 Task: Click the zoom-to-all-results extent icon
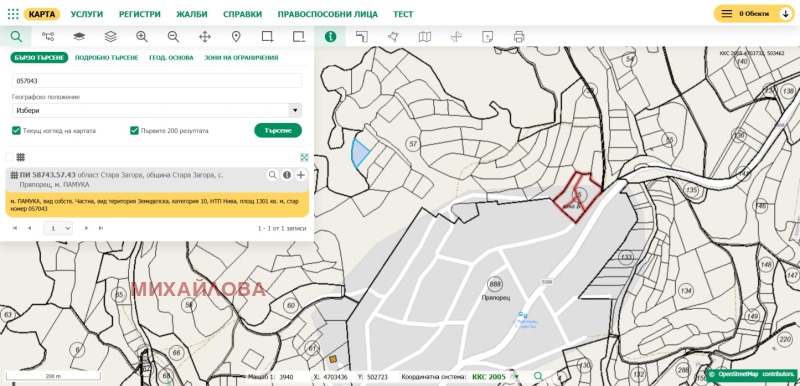(x=304, y=158)
